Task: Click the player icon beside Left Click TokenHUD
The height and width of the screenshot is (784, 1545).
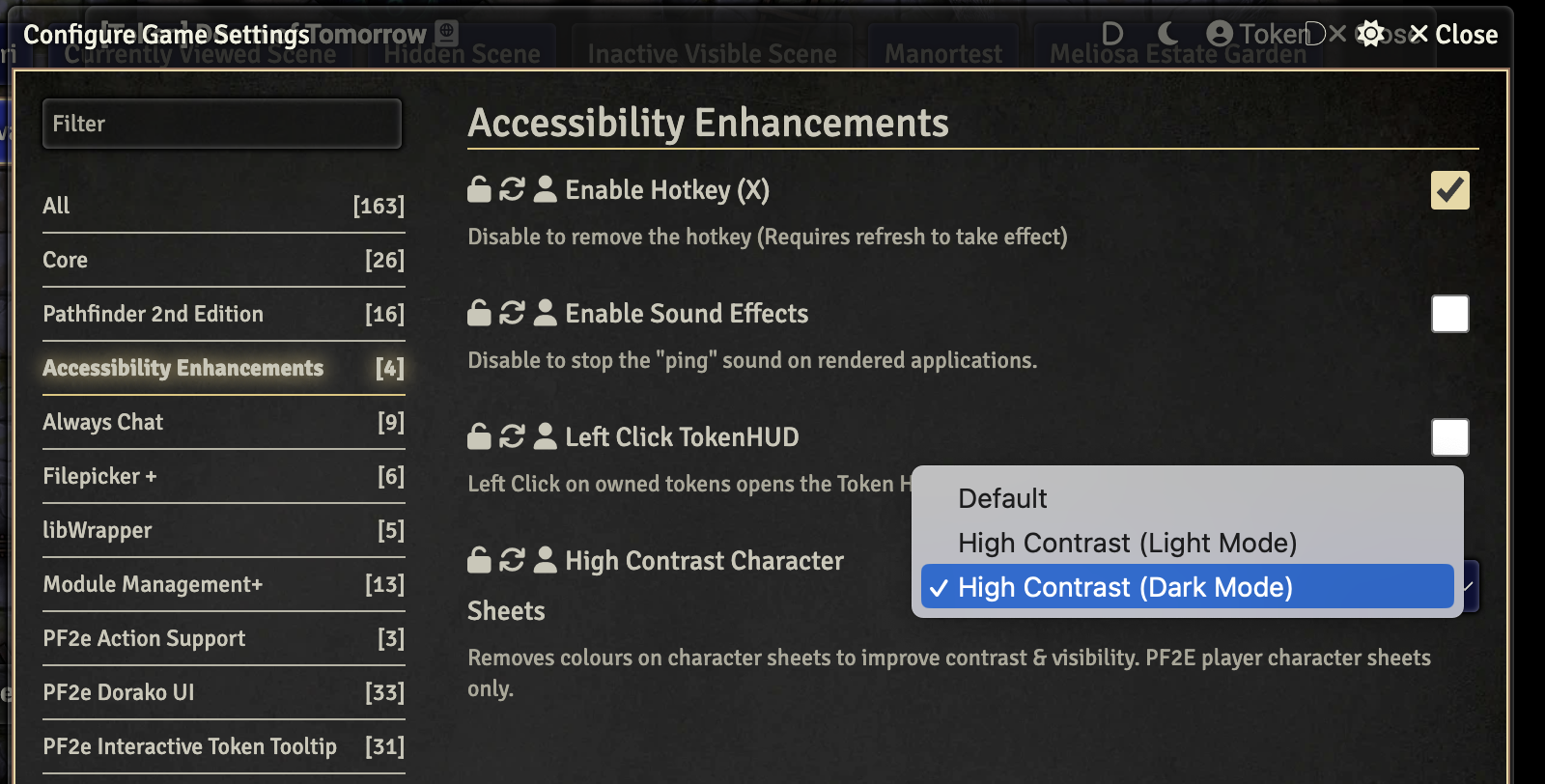Action: 546,436
